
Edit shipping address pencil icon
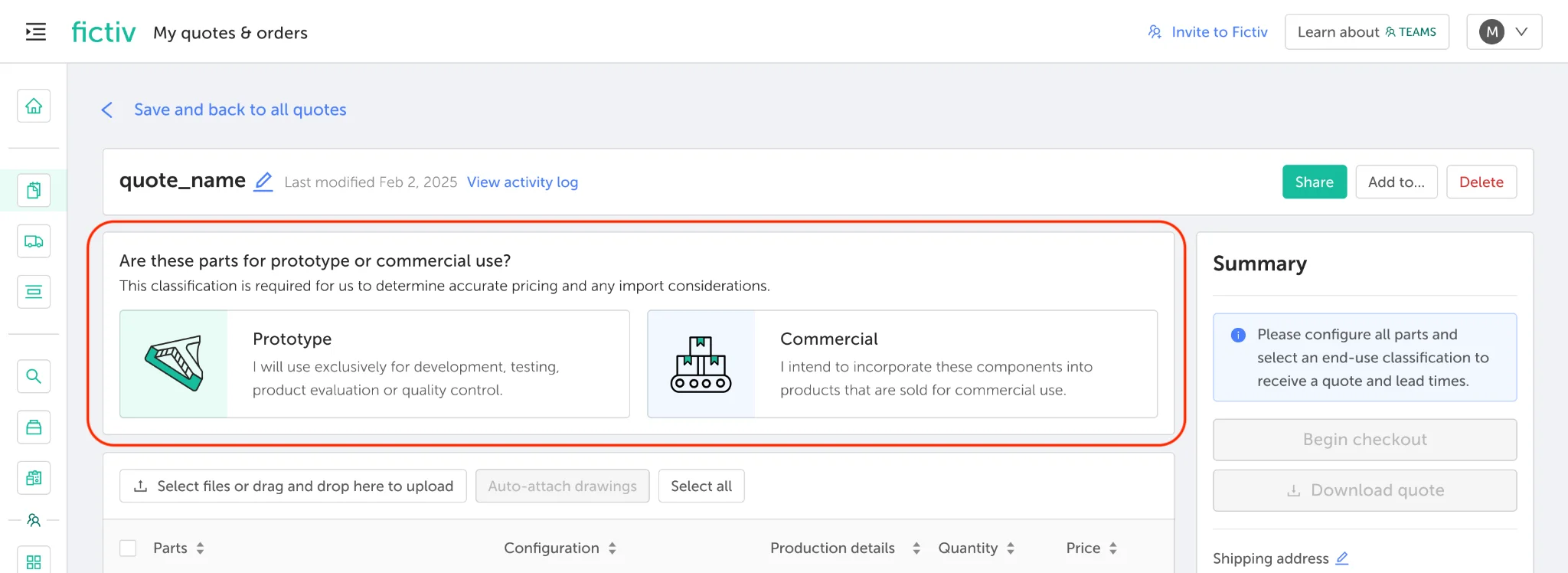pyautogui.click(x=1342, y=558)
